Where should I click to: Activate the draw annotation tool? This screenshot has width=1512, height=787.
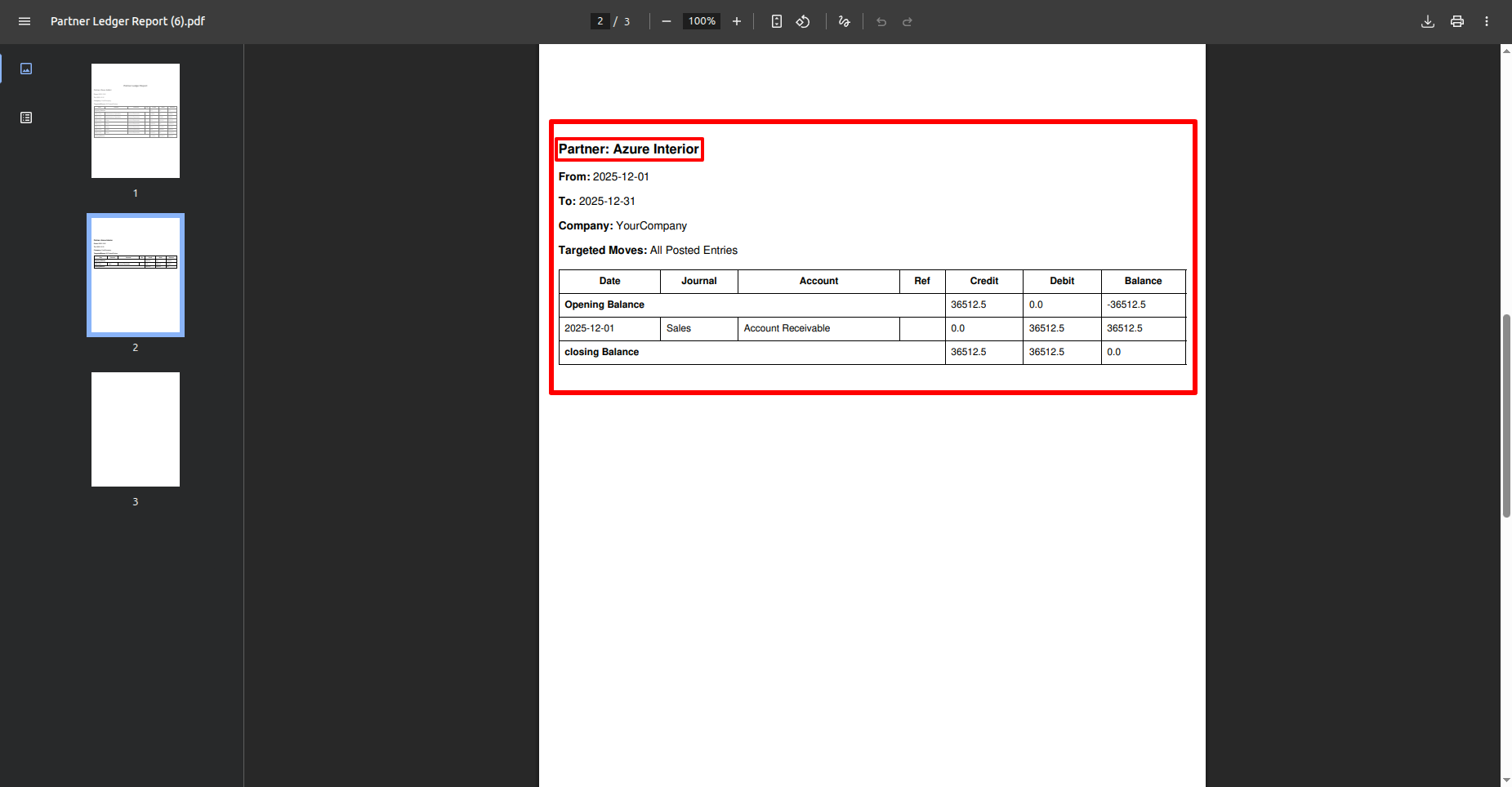click(845, 21)
